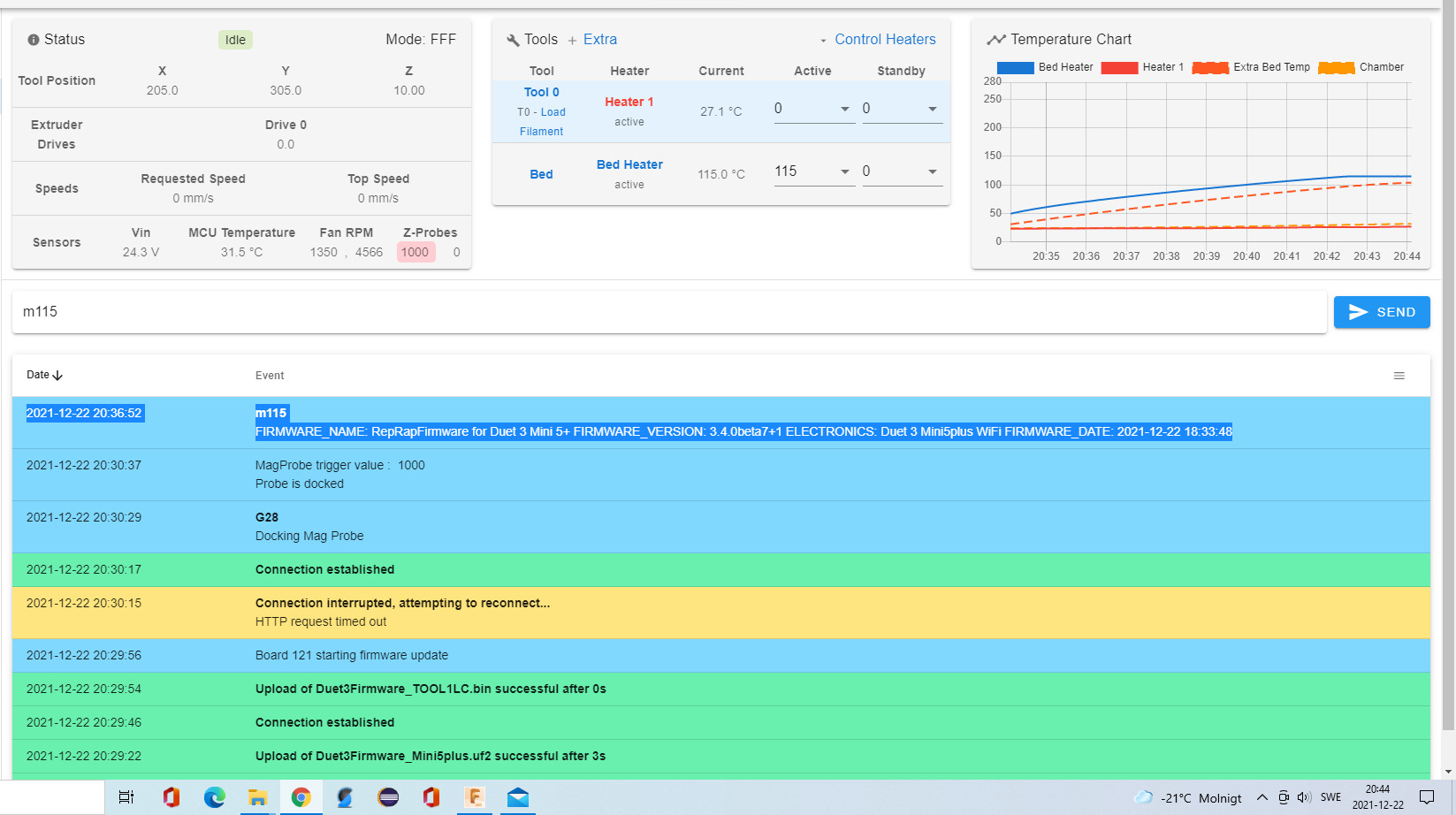Screen dimensions: 1456x815
Task: Click the Tools wrench icon
Action: [x=513, y=41]
